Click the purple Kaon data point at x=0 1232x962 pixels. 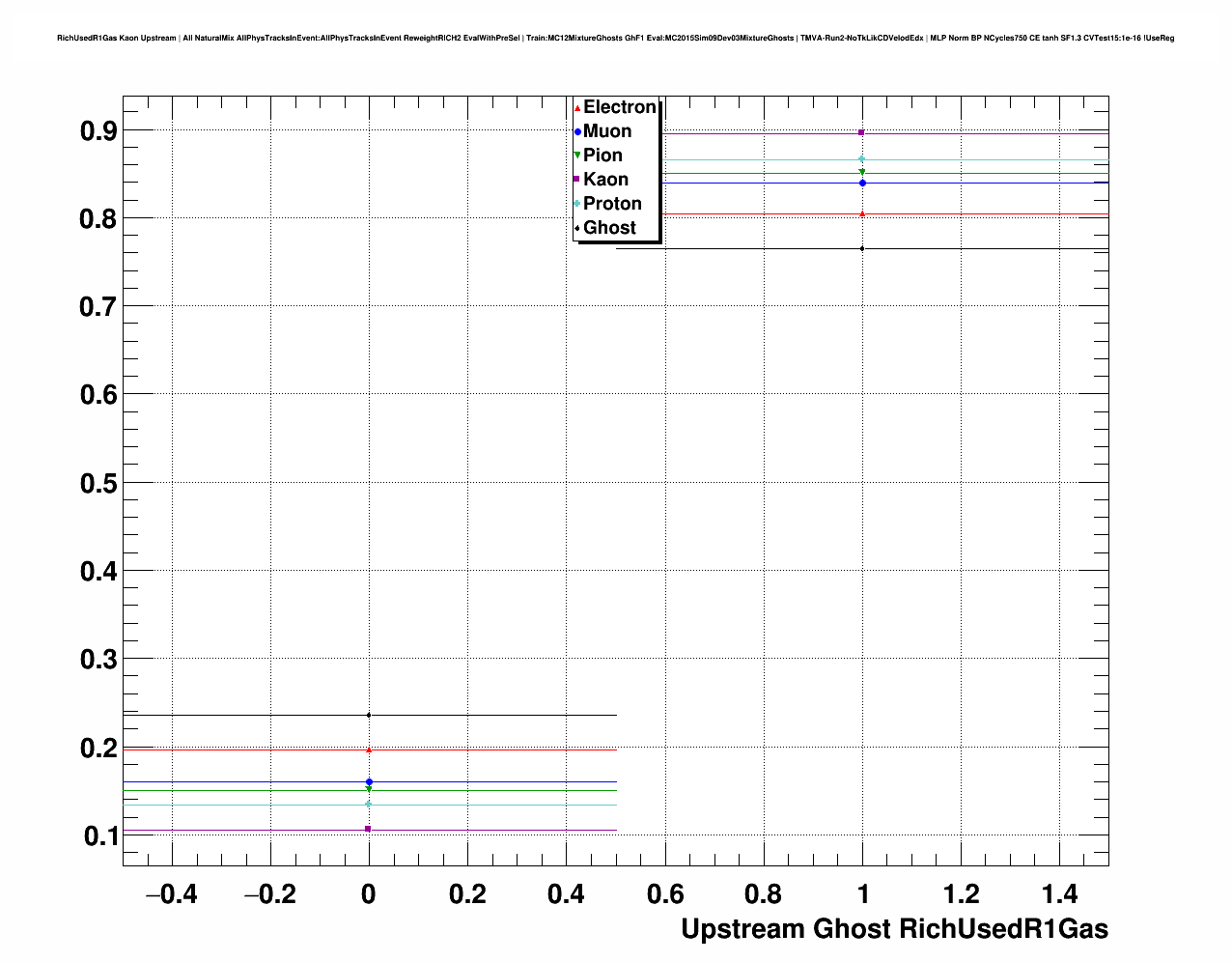369,829
